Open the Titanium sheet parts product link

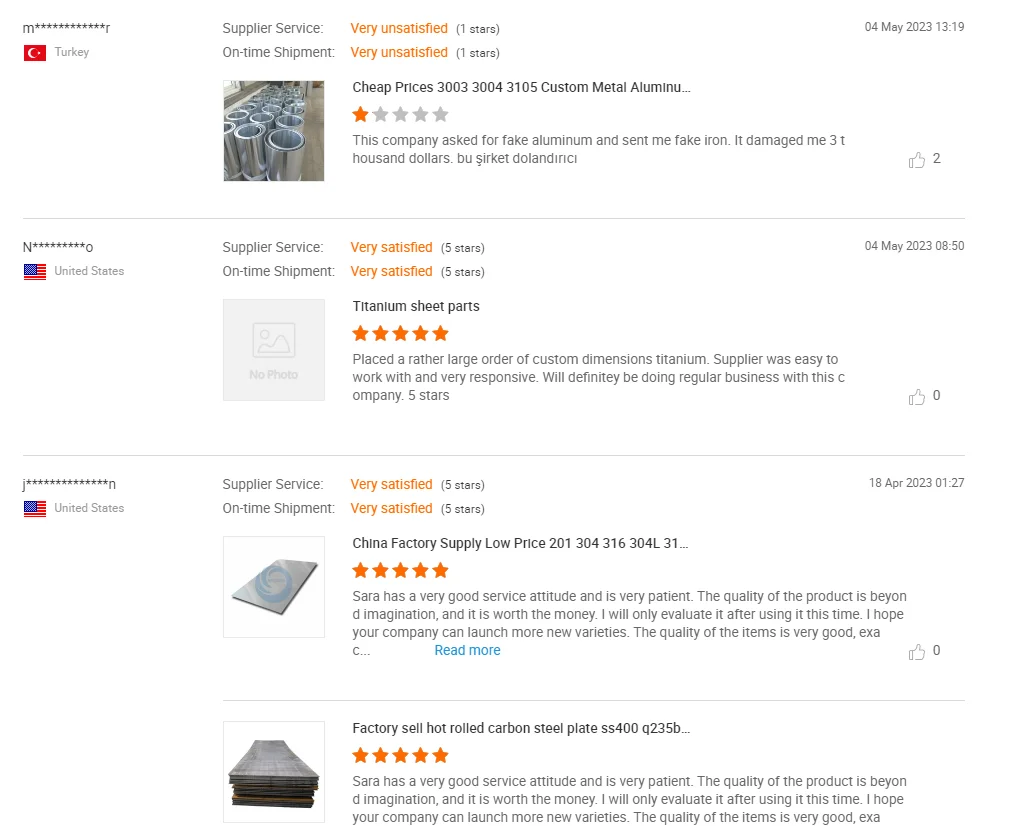[x=416, y=306]
